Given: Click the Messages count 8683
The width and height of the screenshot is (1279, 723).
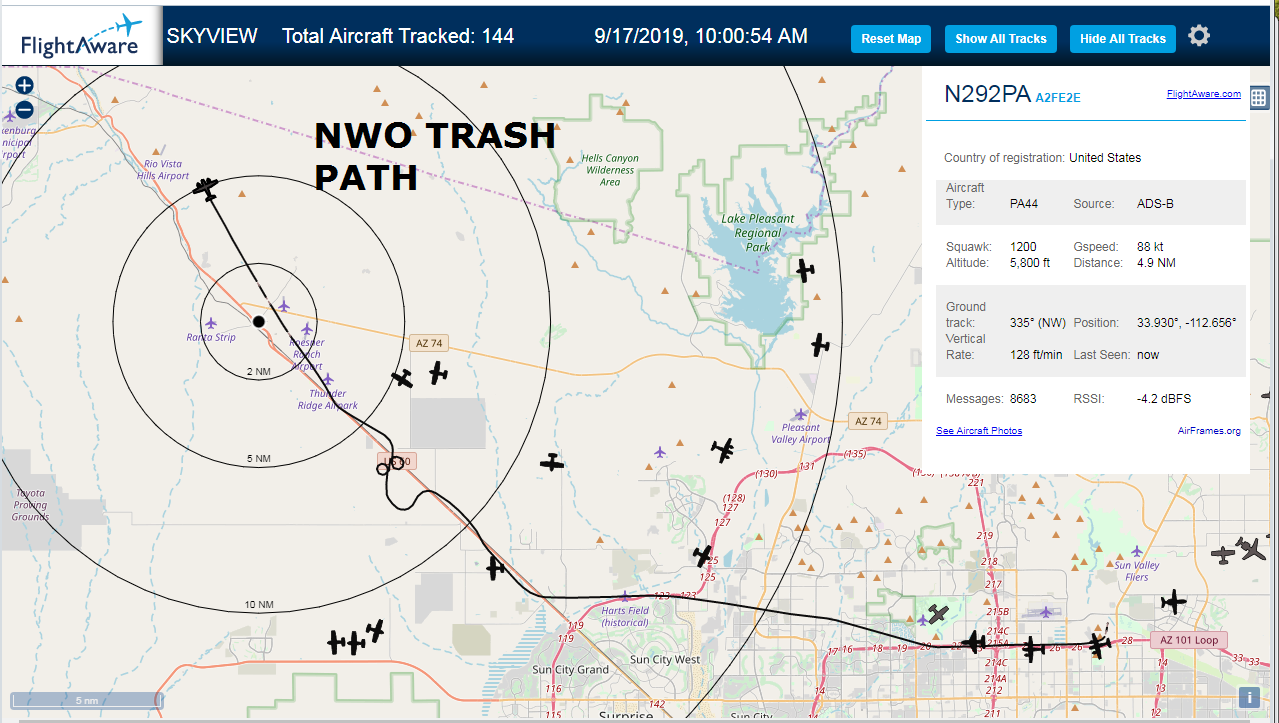Looking at the screenshot, I should pyautogui.click(x=1023, y=399).
